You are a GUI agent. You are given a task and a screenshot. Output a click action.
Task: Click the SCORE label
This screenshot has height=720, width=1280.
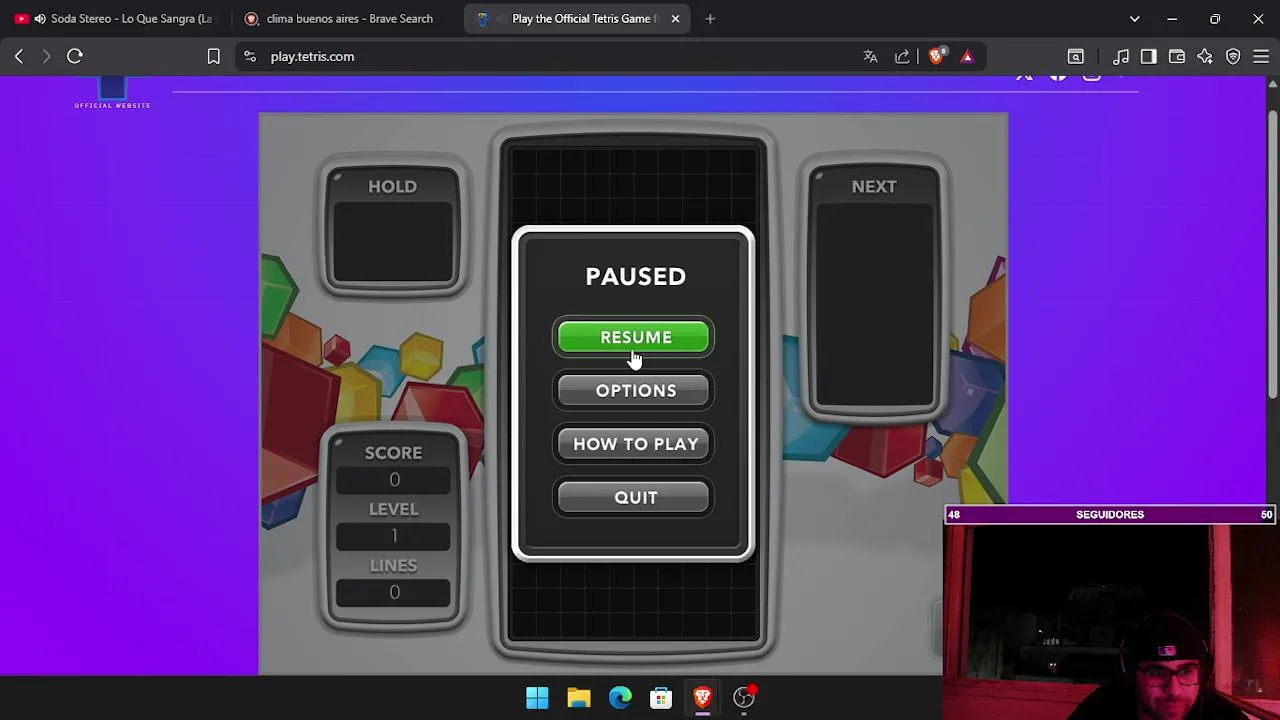click(393, 453)
